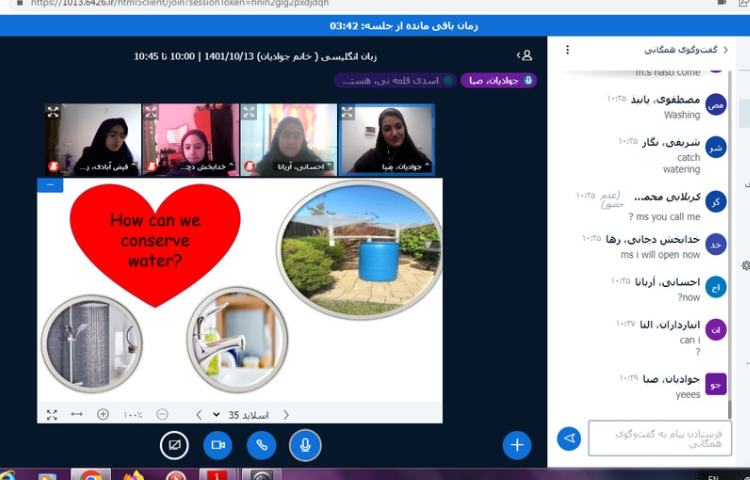Image resolution: width=750 pixels, height=480 pixels.
Task: Click the red app icon in taskbar
Action: [x=216, y=475]
